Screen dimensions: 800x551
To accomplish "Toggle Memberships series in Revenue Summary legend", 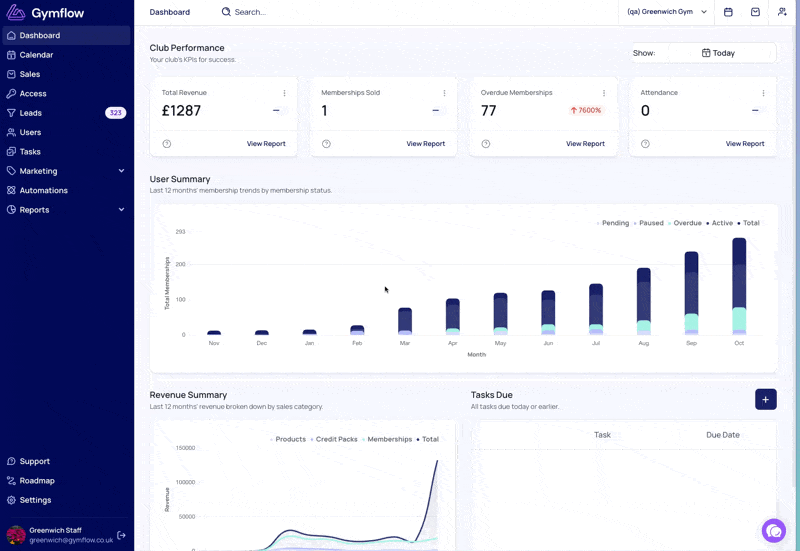I will (387, 439).
